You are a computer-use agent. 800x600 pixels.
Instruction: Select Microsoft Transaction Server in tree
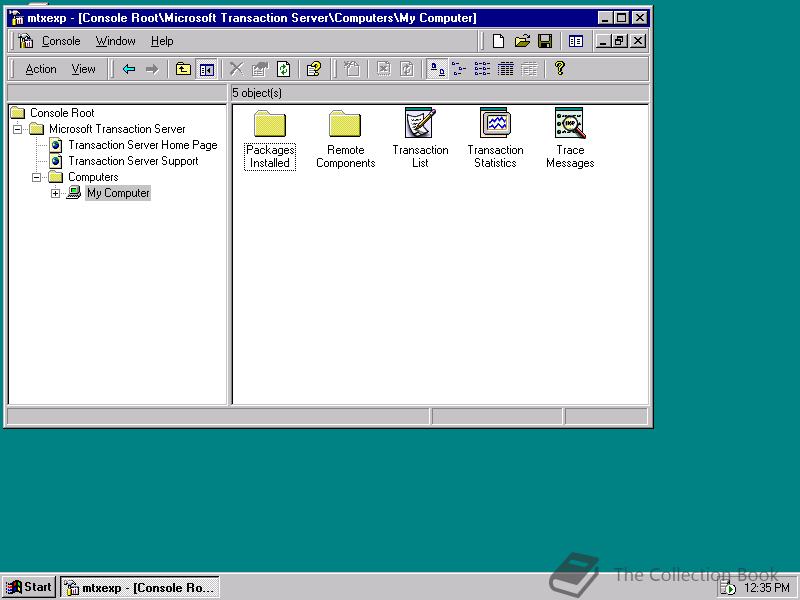pos(117,129)
